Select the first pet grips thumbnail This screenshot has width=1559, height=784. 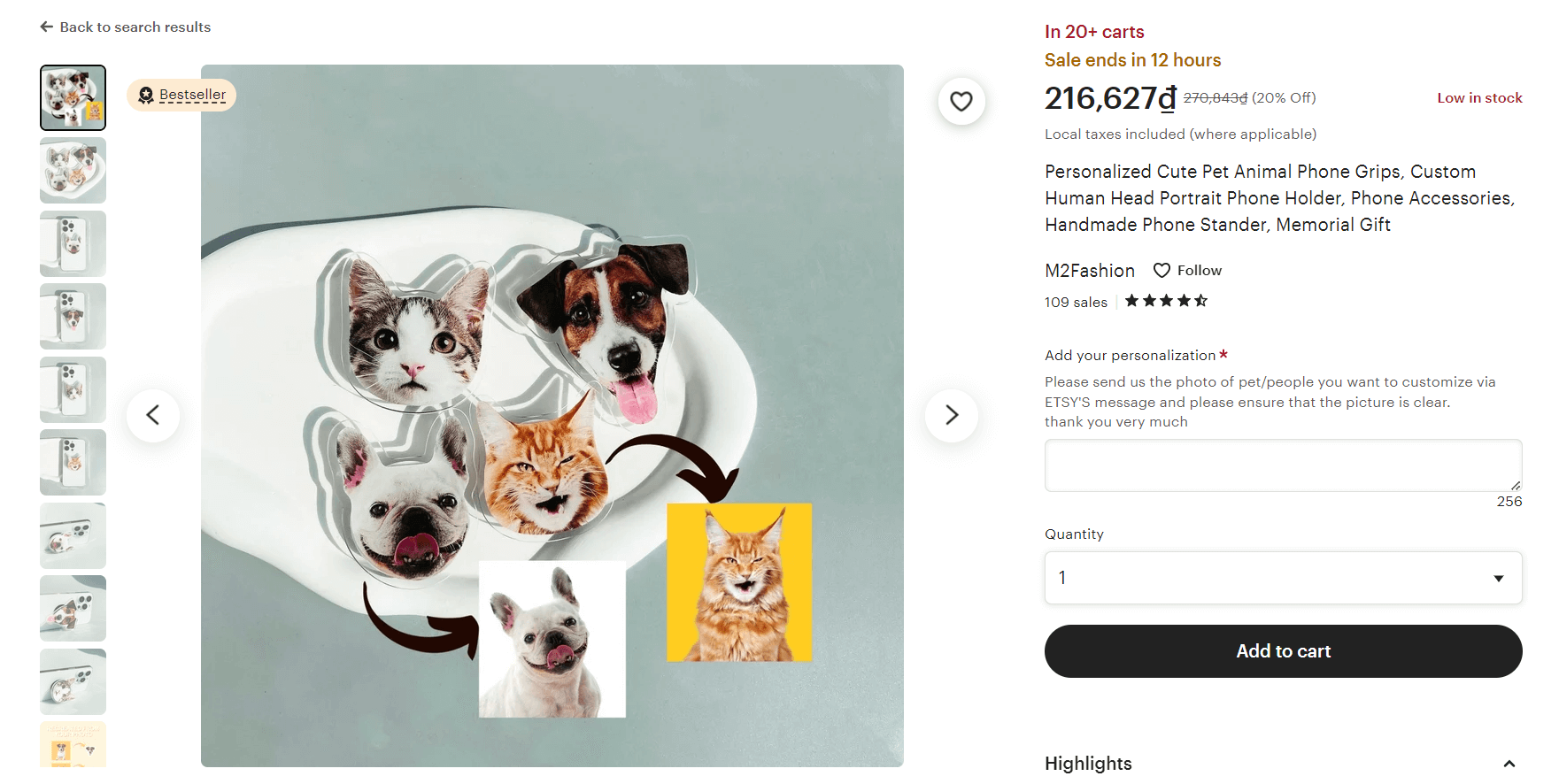73,97
